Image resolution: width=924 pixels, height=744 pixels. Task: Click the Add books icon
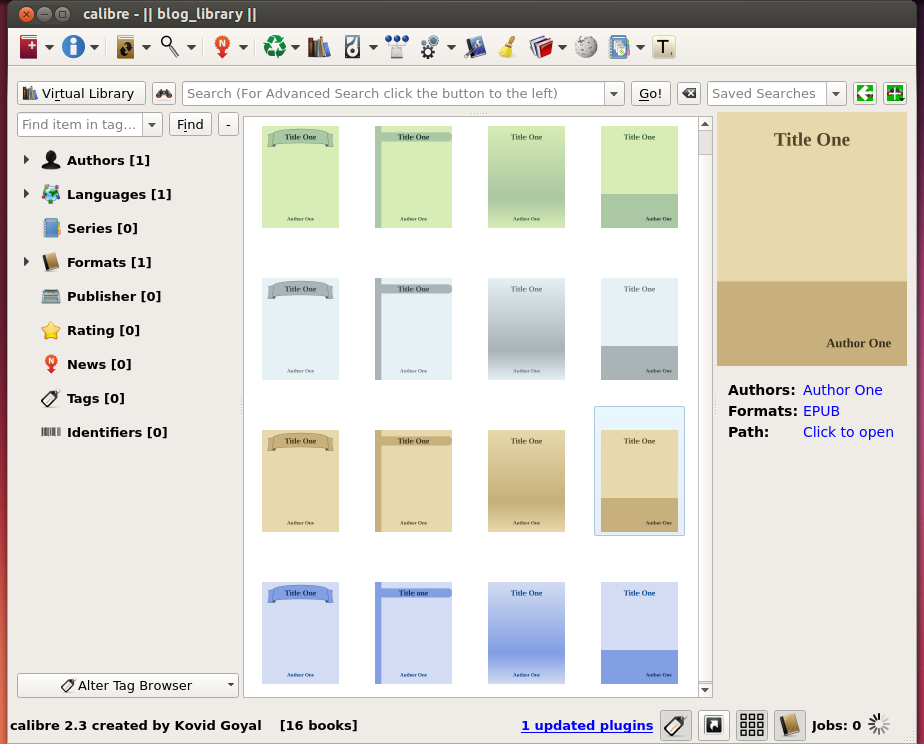pos(28,47)
